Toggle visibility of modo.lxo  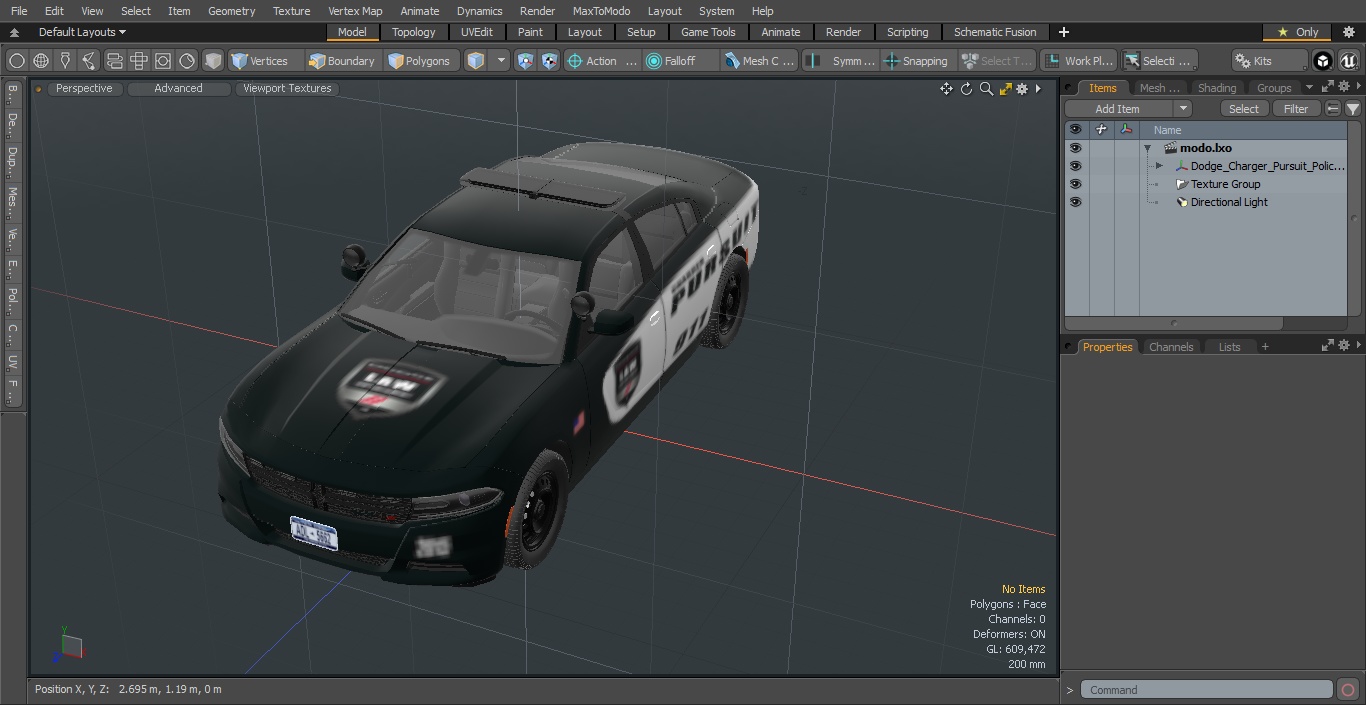point(1075,148)
